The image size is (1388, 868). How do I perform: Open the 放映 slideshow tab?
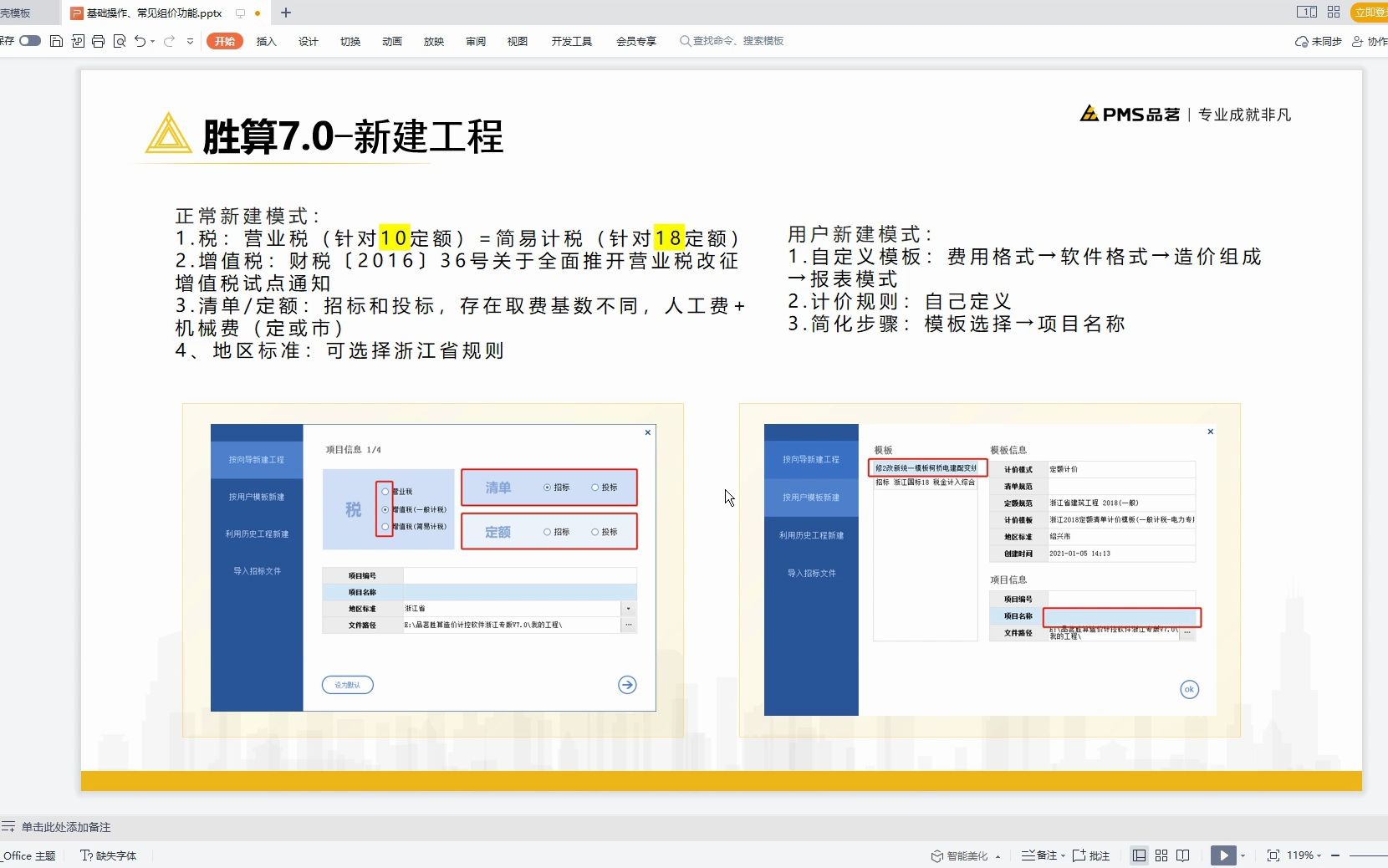click(x=434, y=41)
